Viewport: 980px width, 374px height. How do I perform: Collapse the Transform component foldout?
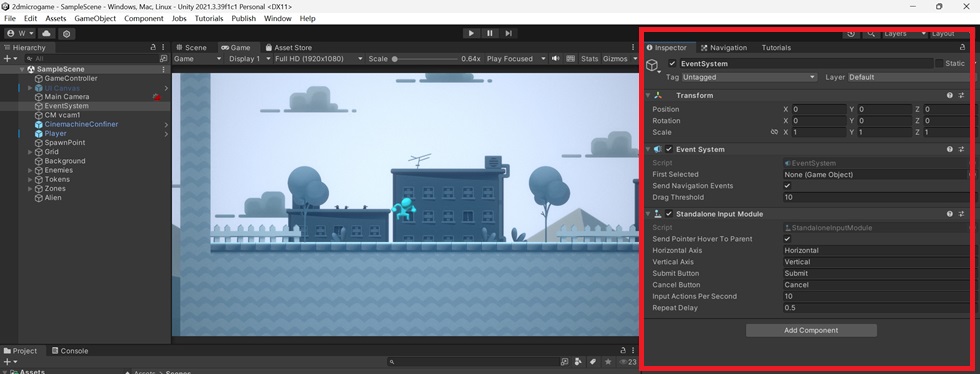(x=649, y=96)
